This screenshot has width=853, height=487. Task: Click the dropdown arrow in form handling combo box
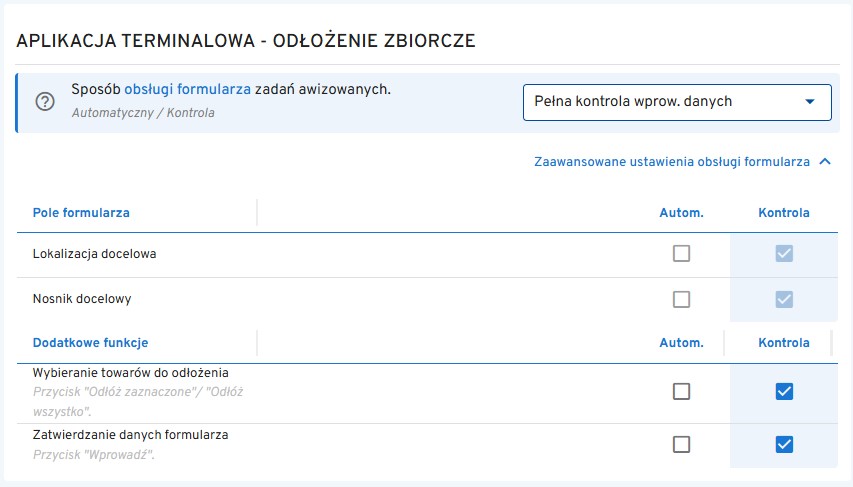coord(809,102)
